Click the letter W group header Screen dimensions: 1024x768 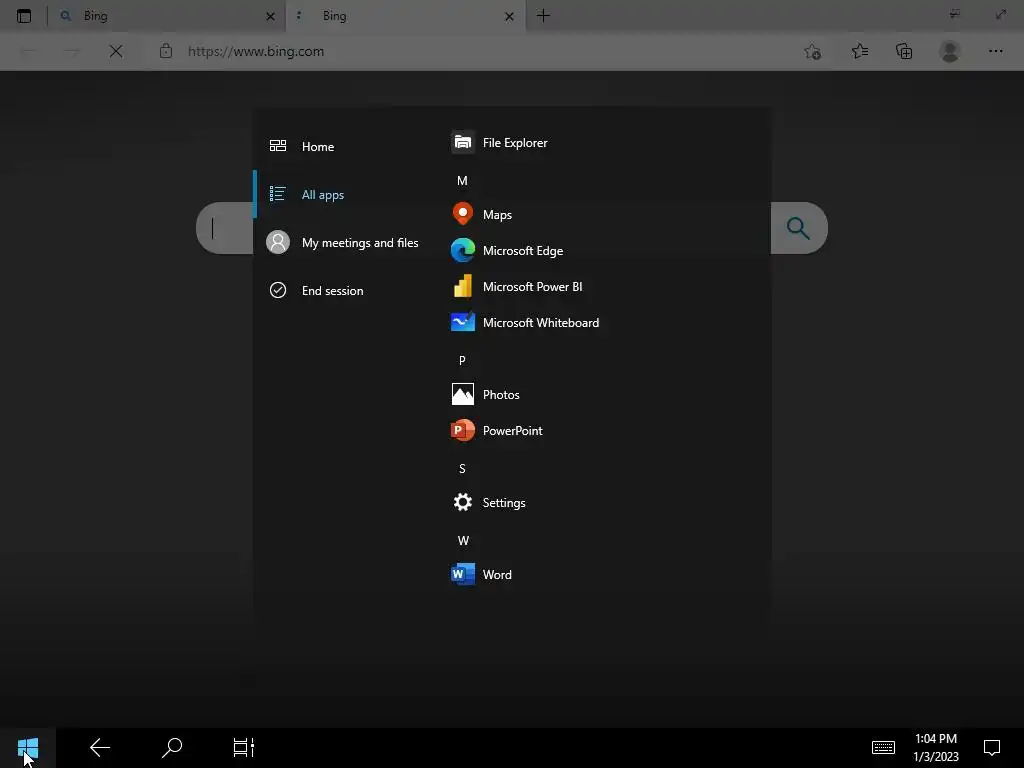[463, 540]
